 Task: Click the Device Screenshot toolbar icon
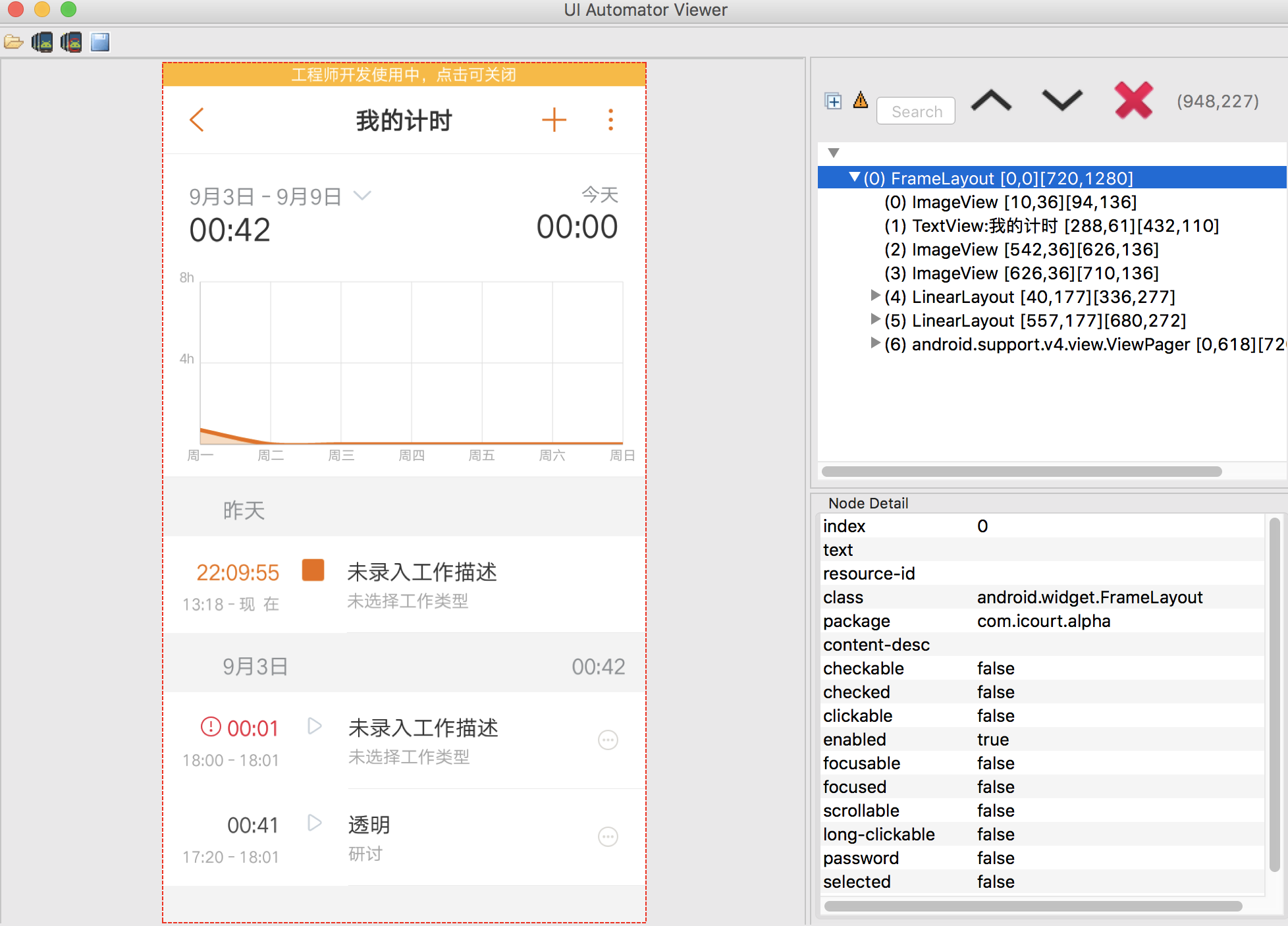pyautogui.click(x=42, y=43)
